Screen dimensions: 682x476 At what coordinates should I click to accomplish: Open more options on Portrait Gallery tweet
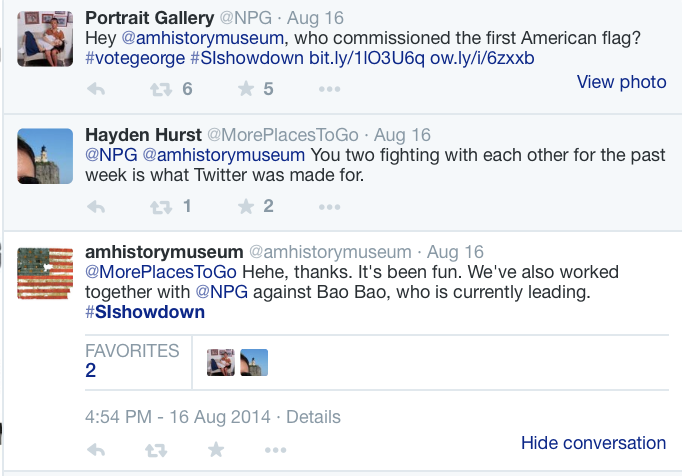329,89
